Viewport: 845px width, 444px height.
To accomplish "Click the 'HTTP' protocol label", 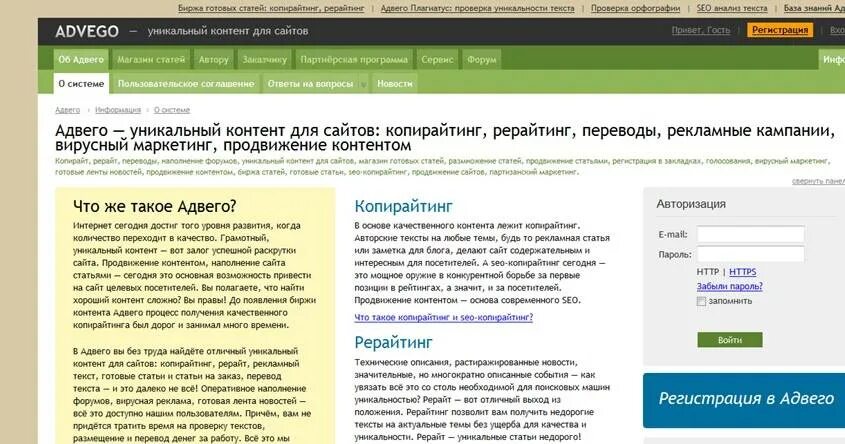I will tap(708, 272).
